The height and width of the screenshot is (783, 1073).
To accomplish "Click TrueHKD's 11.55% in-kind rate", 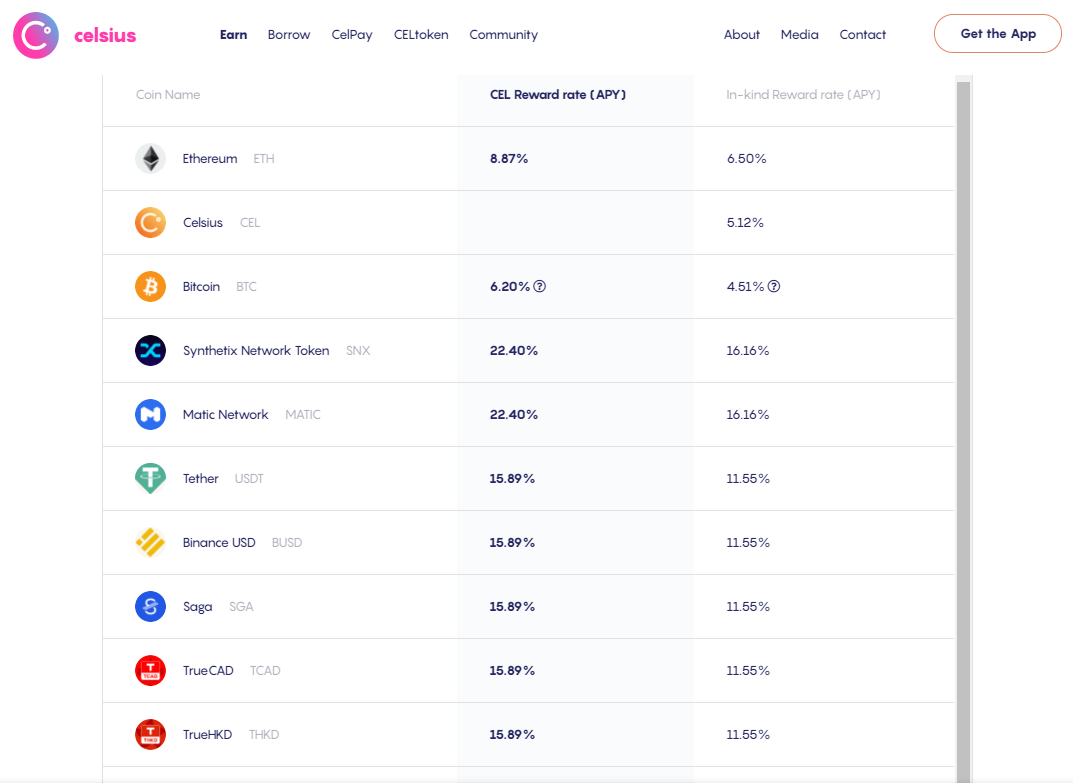I will [748, 734].
